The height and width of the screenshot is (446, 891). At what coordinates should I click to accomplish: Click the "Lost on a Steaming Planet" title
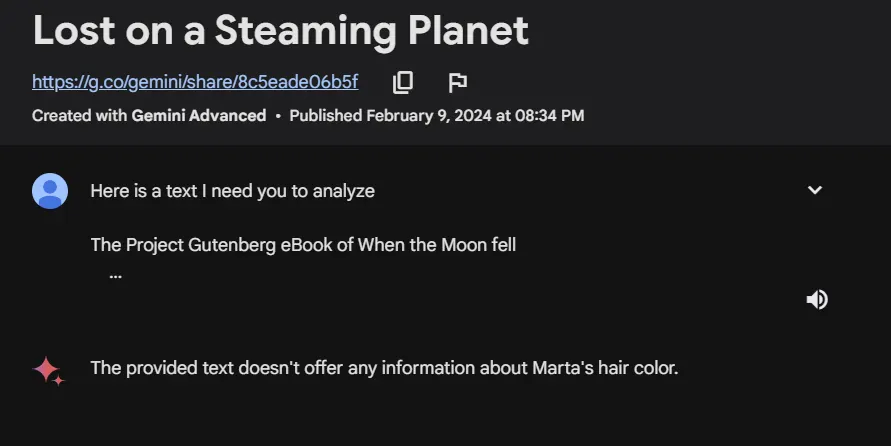click(x=280, y=31)
